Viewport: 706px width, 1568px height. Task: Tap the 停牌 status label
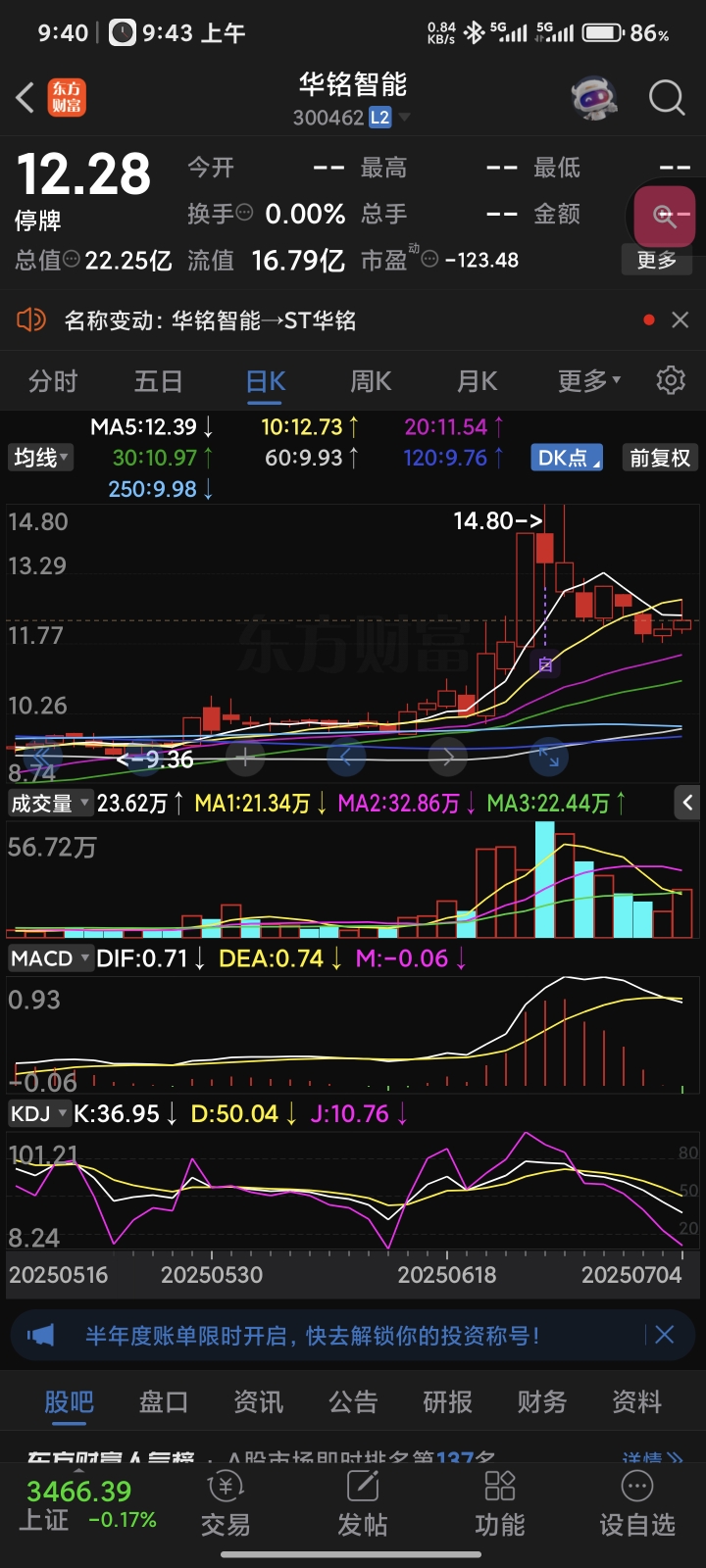click(38, 220)
